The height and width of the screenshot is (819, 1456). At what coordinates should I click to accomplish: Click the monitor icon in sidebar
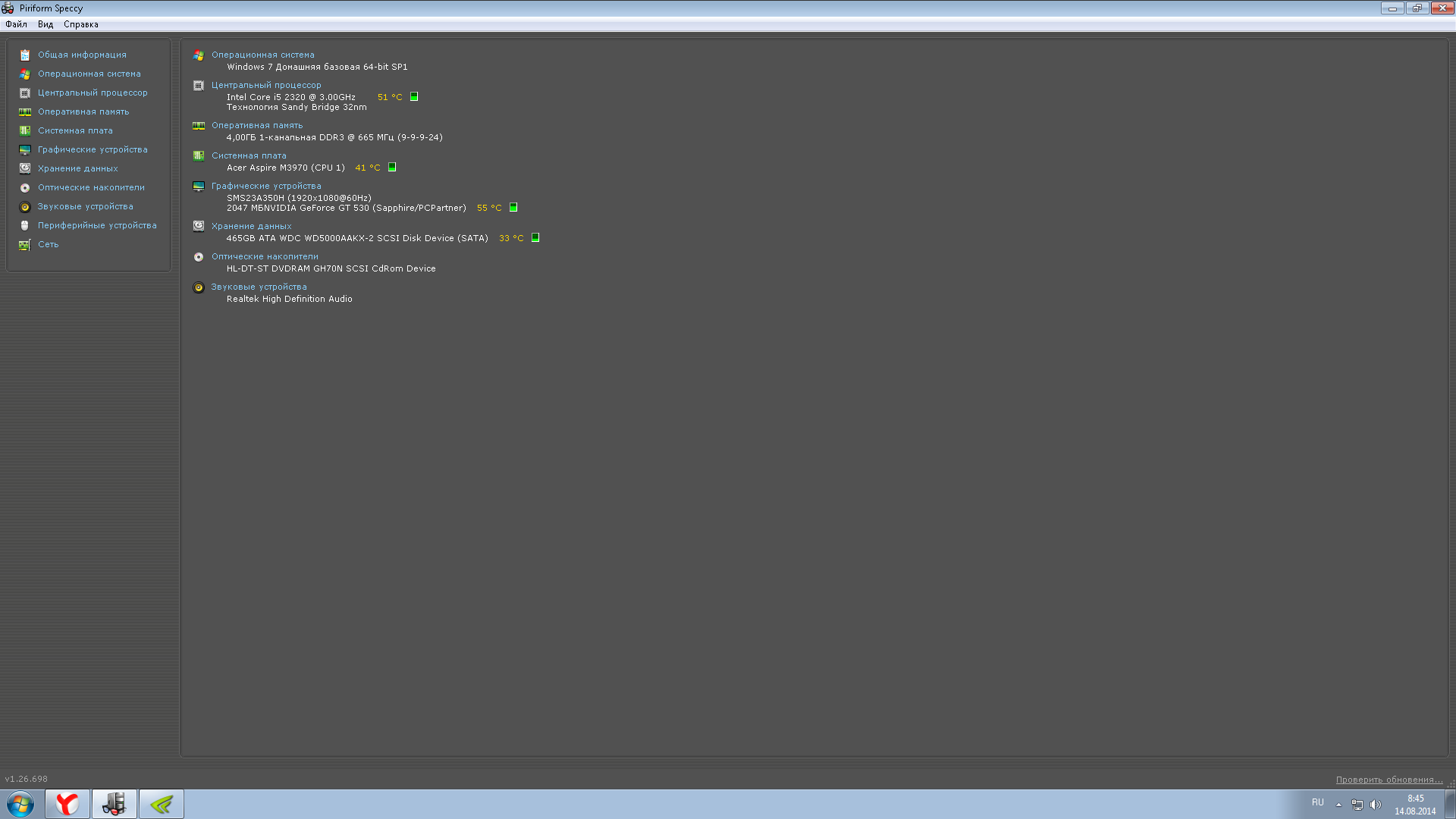click(x=25, y=149)
